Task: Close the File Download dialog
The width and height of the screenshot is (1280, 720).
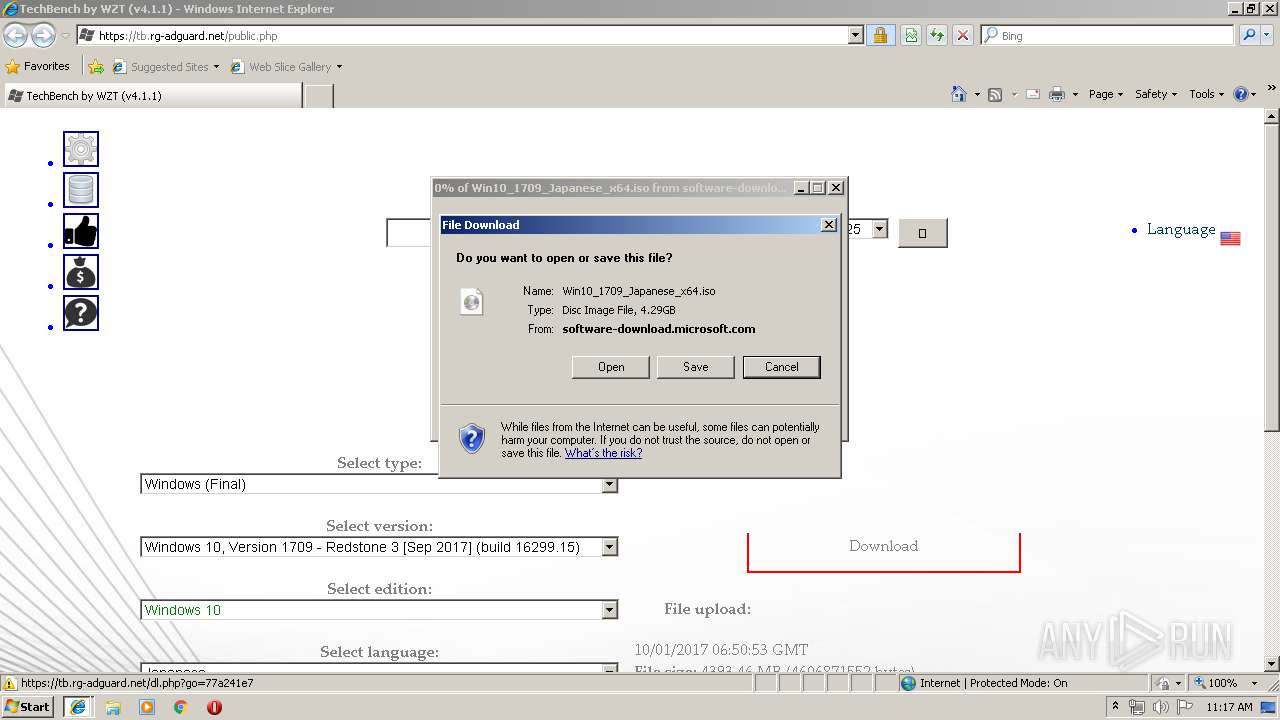Action: 828,225
